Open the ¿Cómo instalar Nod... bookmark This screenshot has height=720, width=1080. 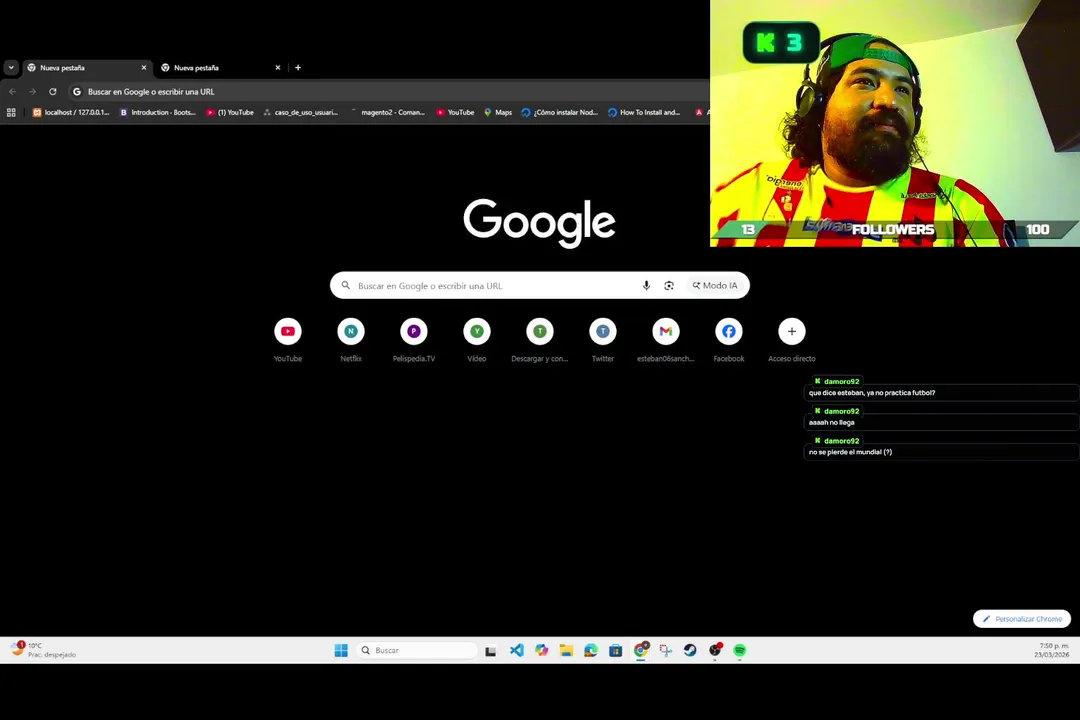[560, 112]
